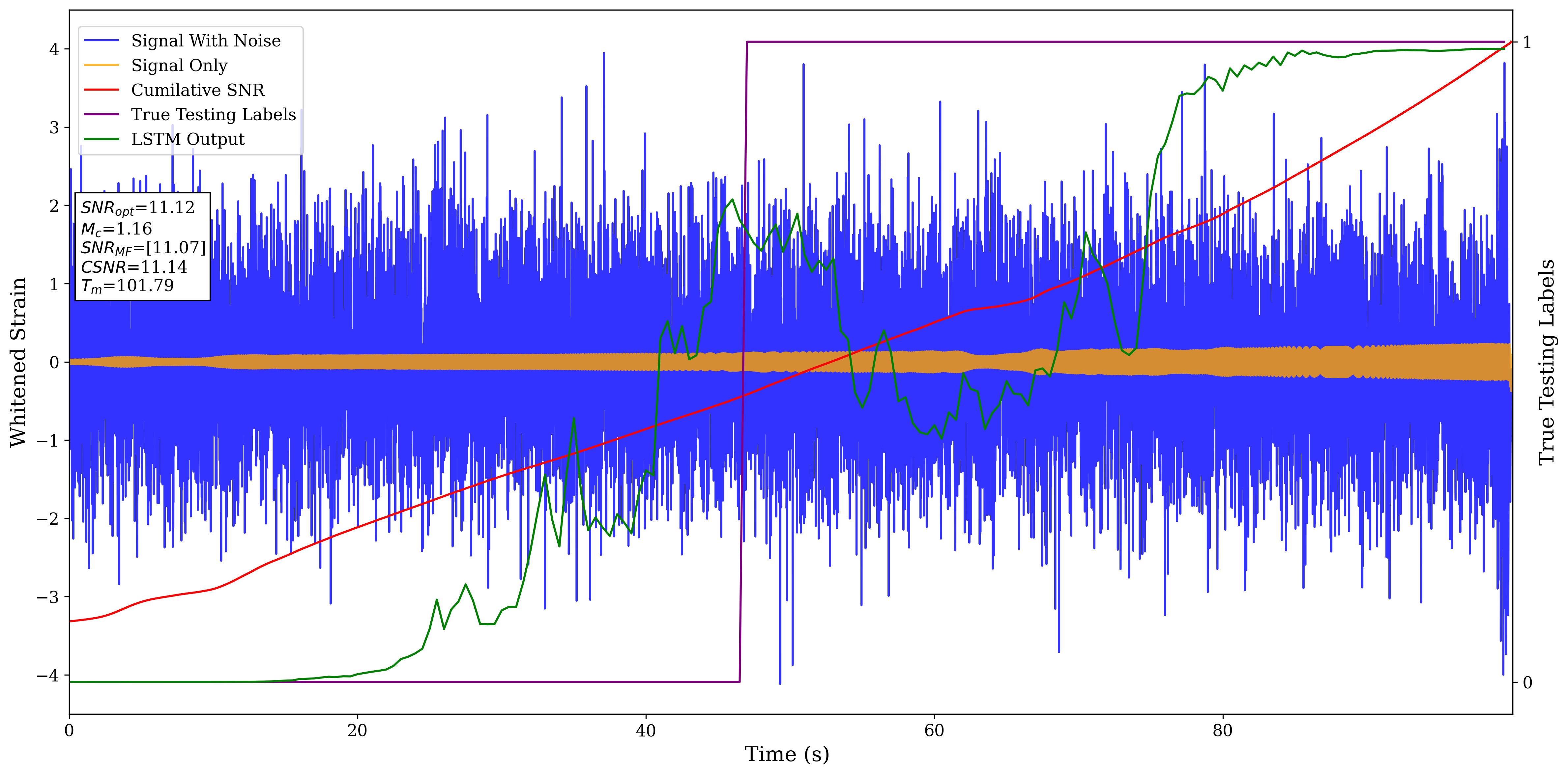Click the right axis tick label 1
The width and height of the screenshot is (1568, 775).
click(x=1526, y=42)
